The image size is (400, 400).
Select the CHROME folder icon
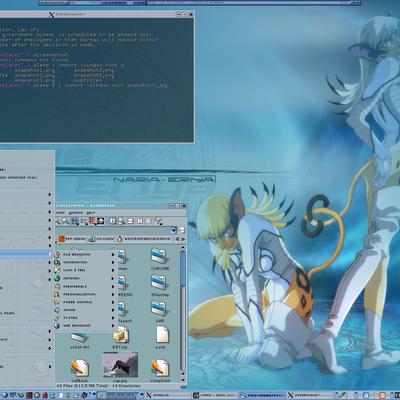[160, 256]
